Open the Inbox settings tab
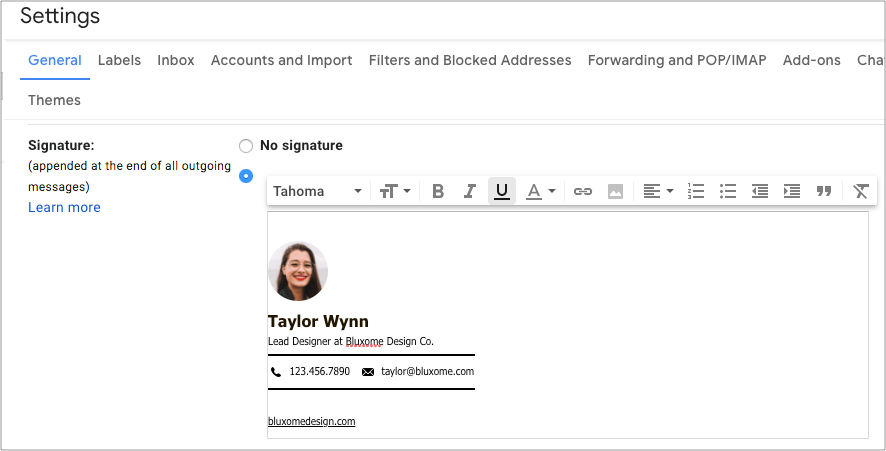The height and width of the screenshot is (451, 886). (176, 60)
